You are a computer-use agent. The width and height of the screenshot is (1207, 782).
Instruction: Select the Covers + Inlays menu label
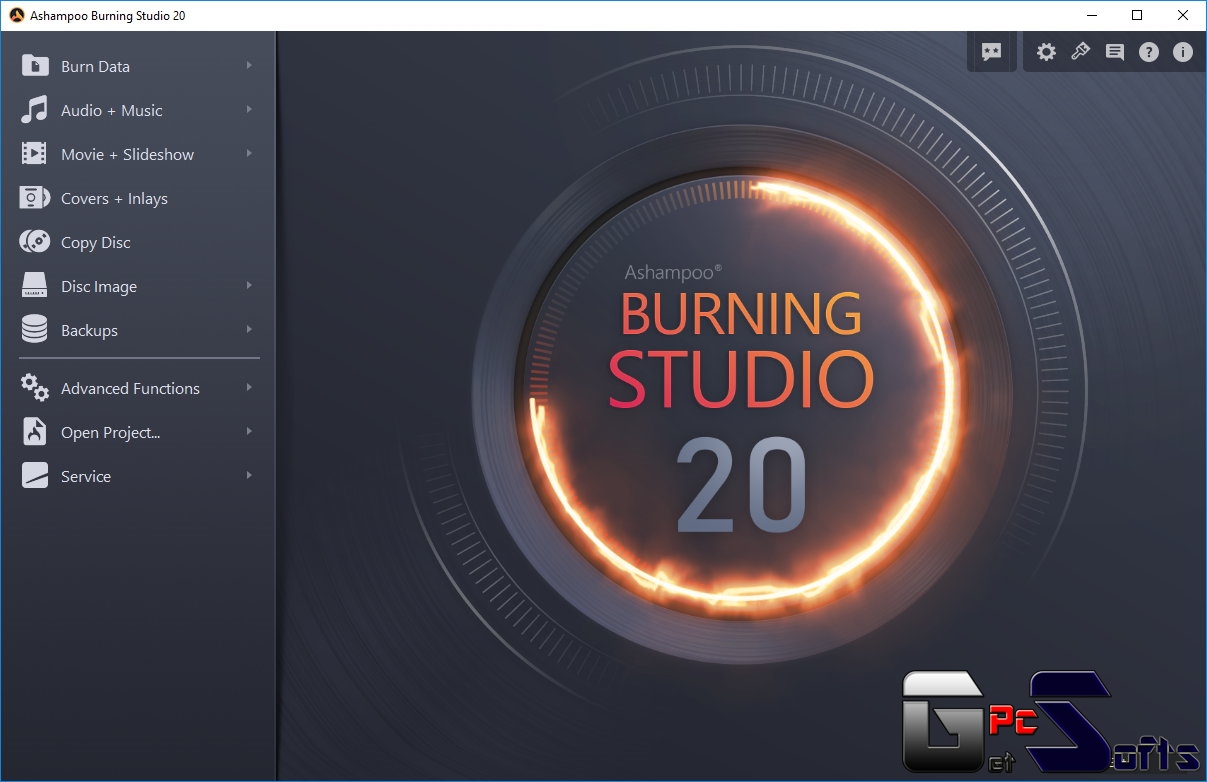(114, 199)
